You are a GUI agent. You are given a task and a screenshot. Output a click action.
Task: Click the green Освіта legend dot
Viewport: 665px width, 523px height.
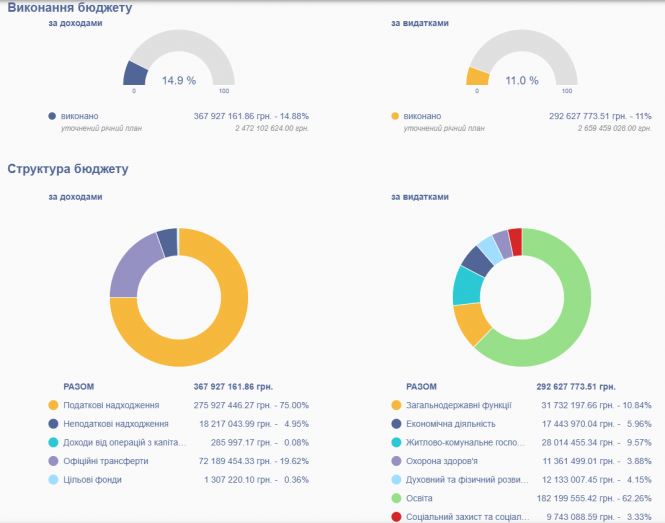point(397,497)
